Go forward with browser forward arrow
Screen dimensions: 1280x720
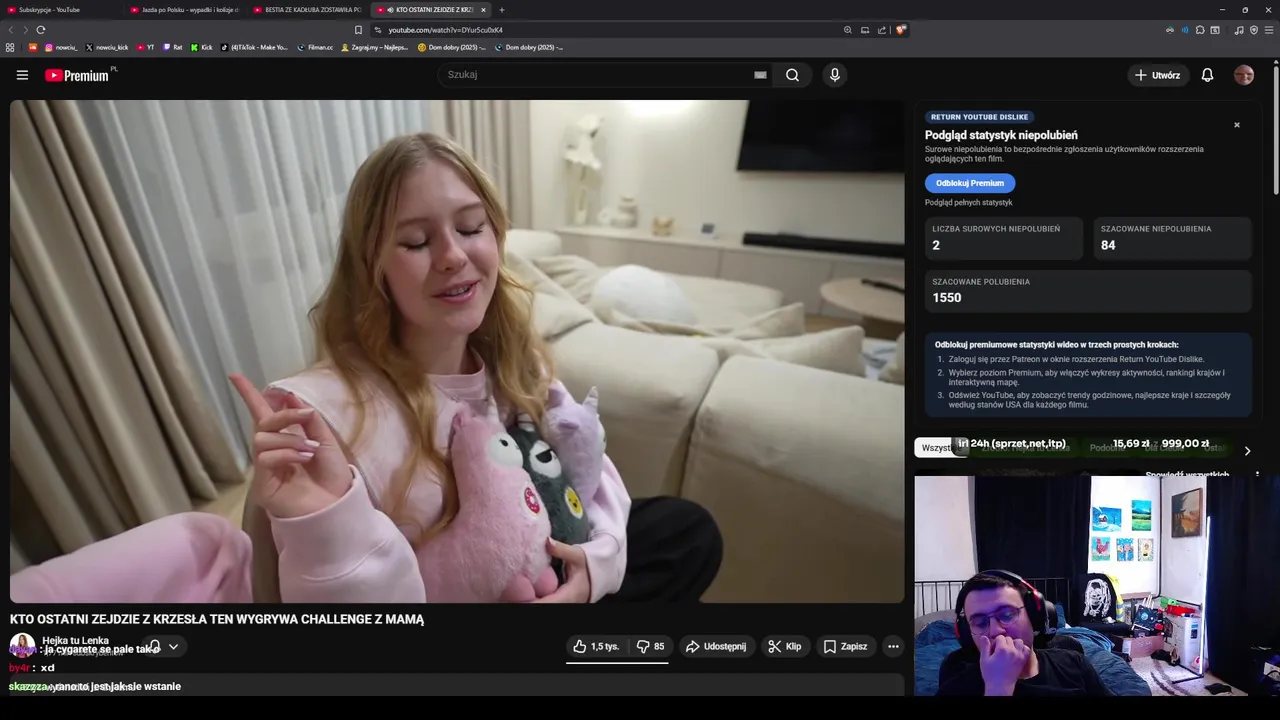click(x=24, y=30)
